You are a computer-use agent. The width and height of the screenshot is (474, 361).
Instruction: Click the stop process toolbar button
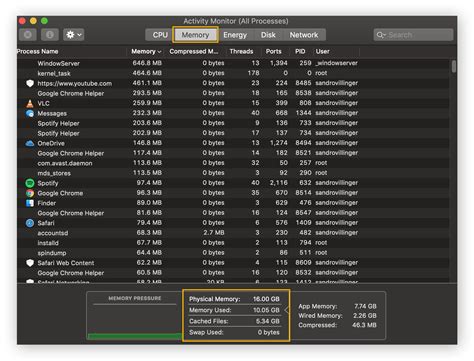[28, 35]
